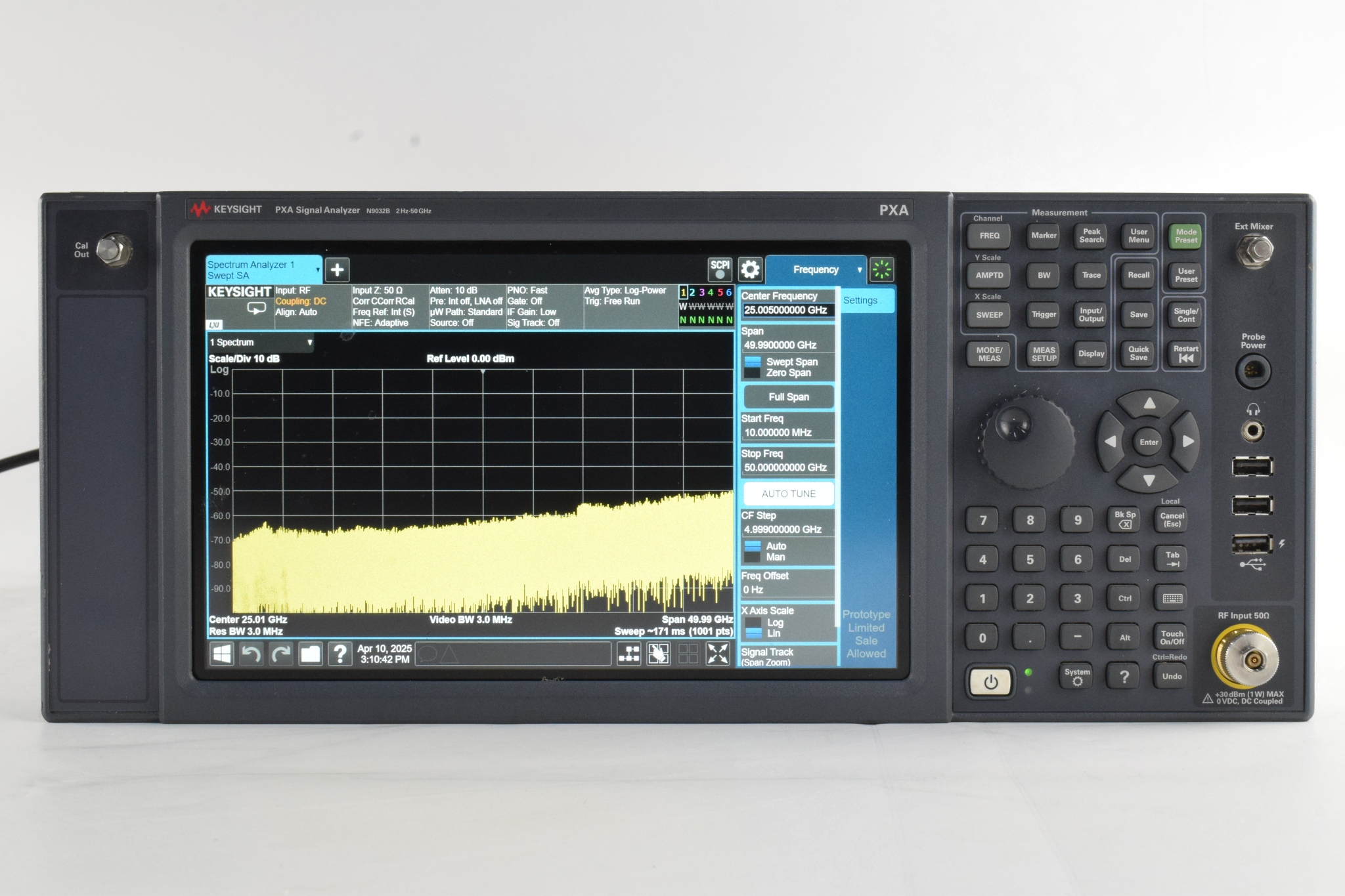1345x896 pixels.
Task: Tap the multi-window layout grid icon
Action: click(x=688, y=654)
